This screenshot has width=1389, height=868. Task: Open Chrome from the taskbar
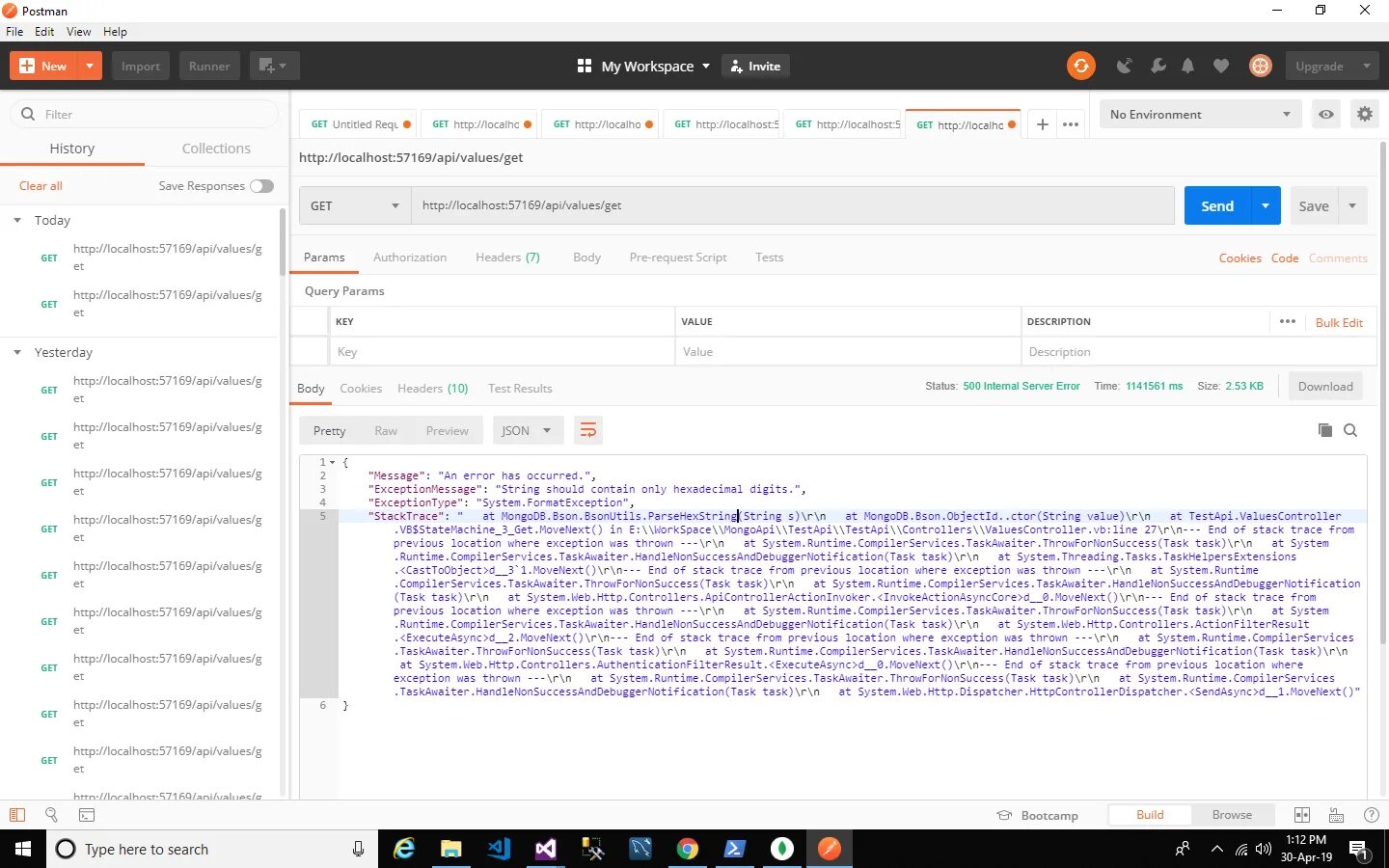pyautogui.click(x=687, y=849)
